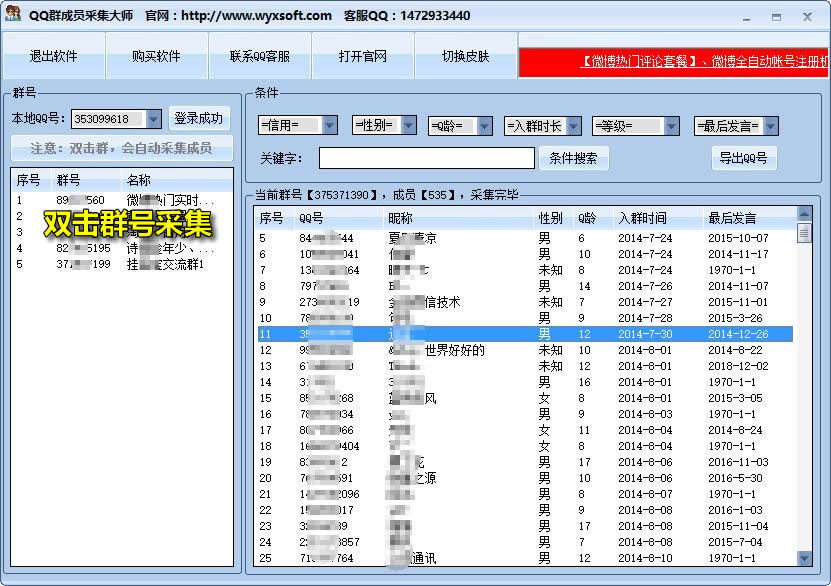Open the =Q龄= dropdown
This screenshot has width=831, height=586.
(484, 126)
